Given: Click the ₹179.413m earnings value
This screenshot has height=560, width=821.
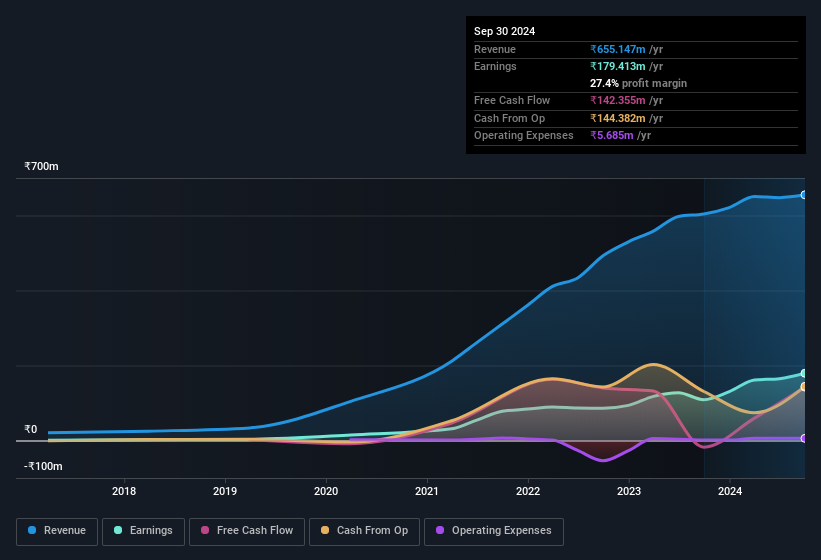Looking at the screenshot, I should pos(618,66).
